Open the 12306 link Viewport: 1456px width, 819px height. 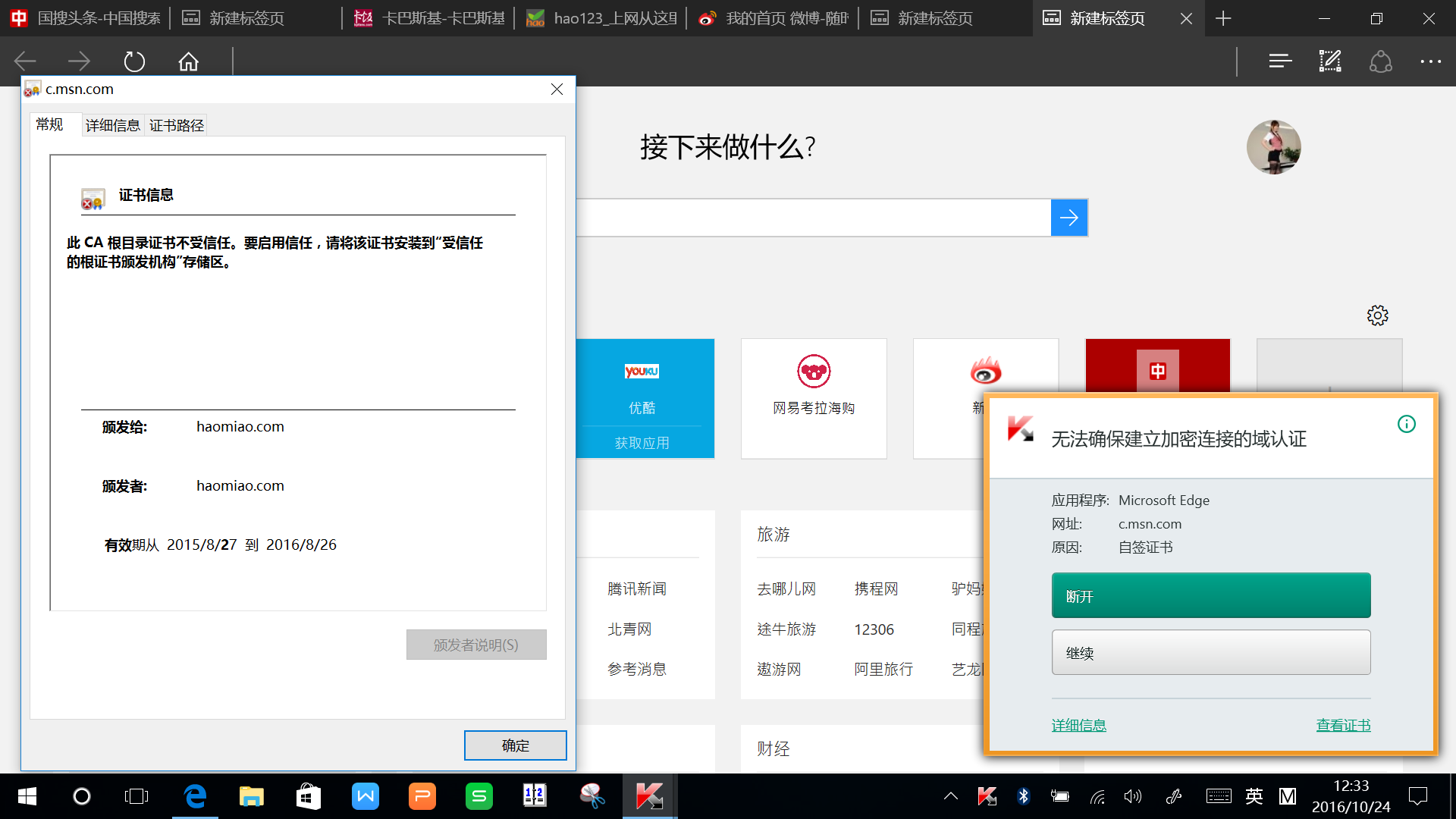(874, 629)
